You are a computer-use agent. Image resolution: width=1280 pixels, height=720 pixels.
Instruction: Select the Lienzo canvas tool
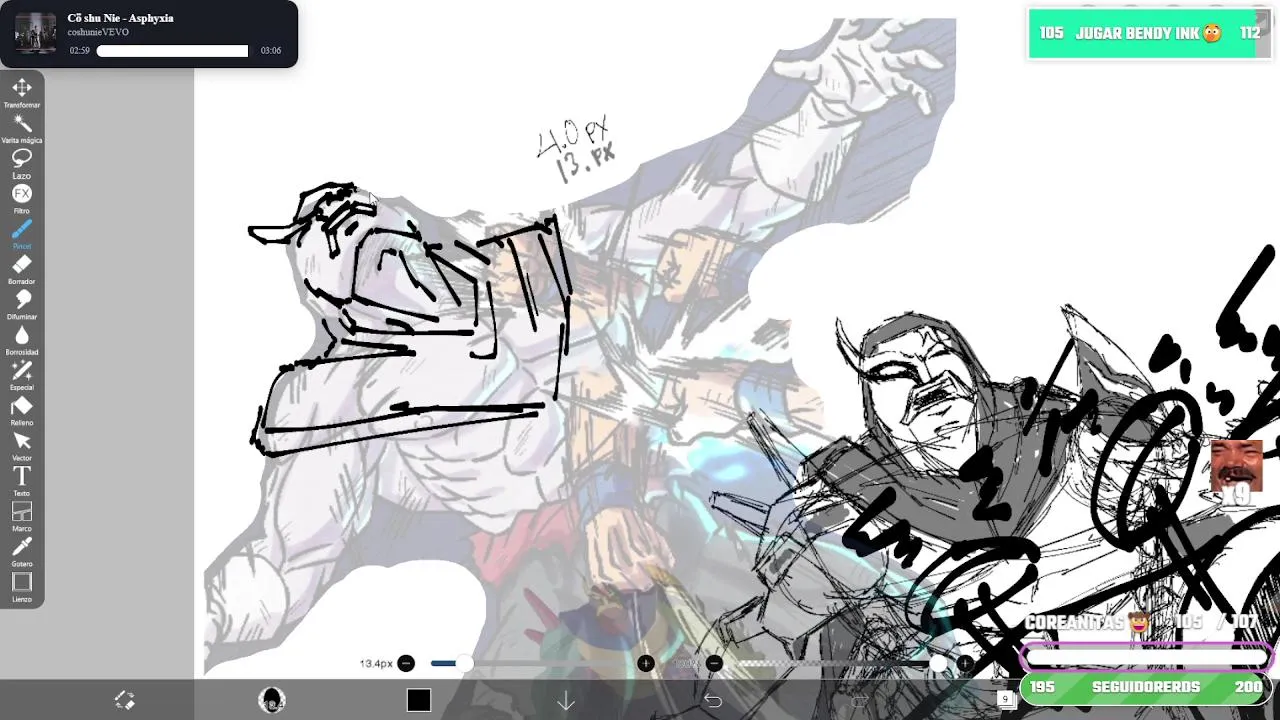pyautogui.click(x=22, y=587)
